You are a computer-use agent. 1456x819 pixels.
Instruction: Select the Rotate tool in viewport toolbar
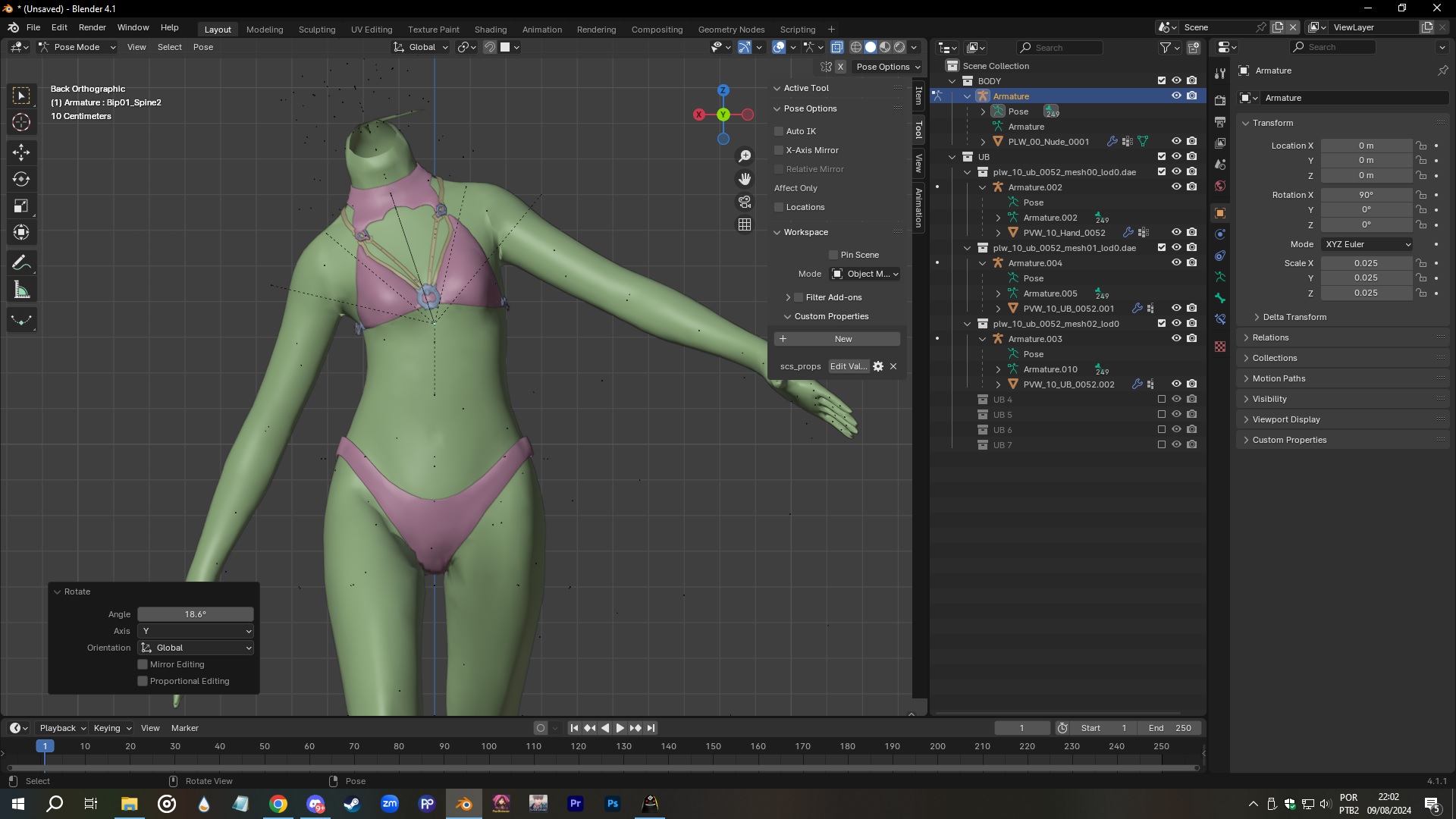tap(21, 179)
